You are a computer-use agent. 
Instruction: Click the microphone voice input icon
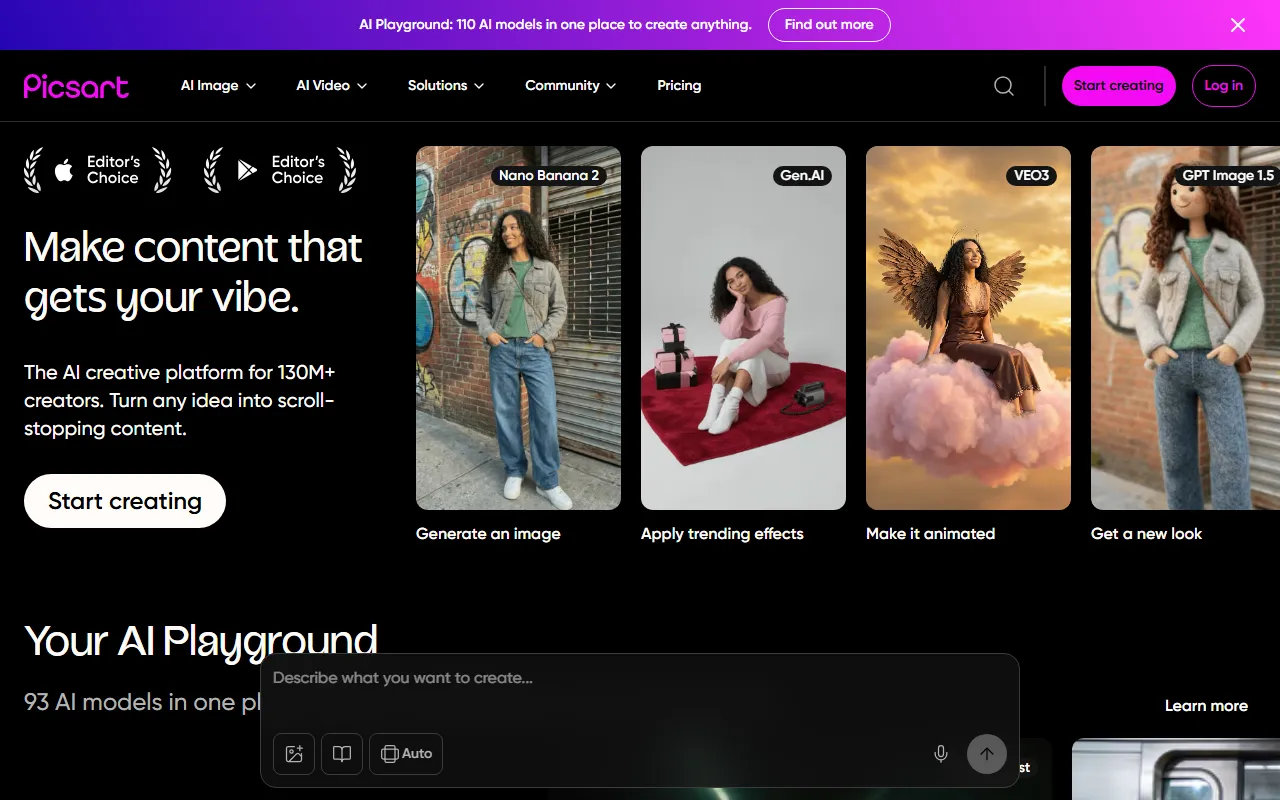940,754
